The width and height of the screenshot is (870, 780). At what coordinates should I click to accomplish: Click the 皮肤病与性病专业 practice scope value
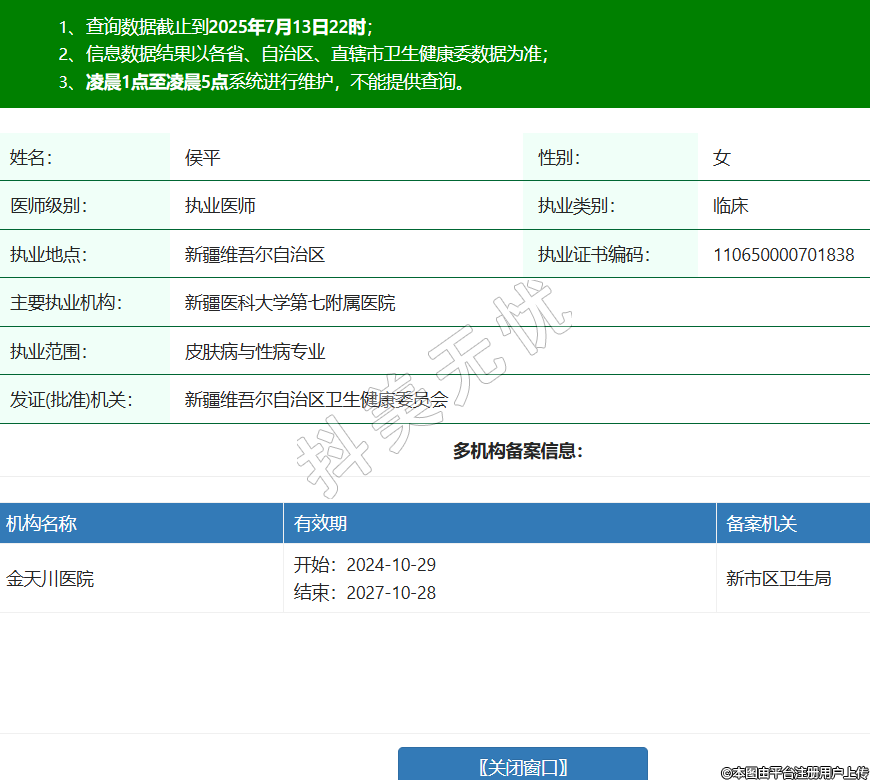click(x=255, y=352)
